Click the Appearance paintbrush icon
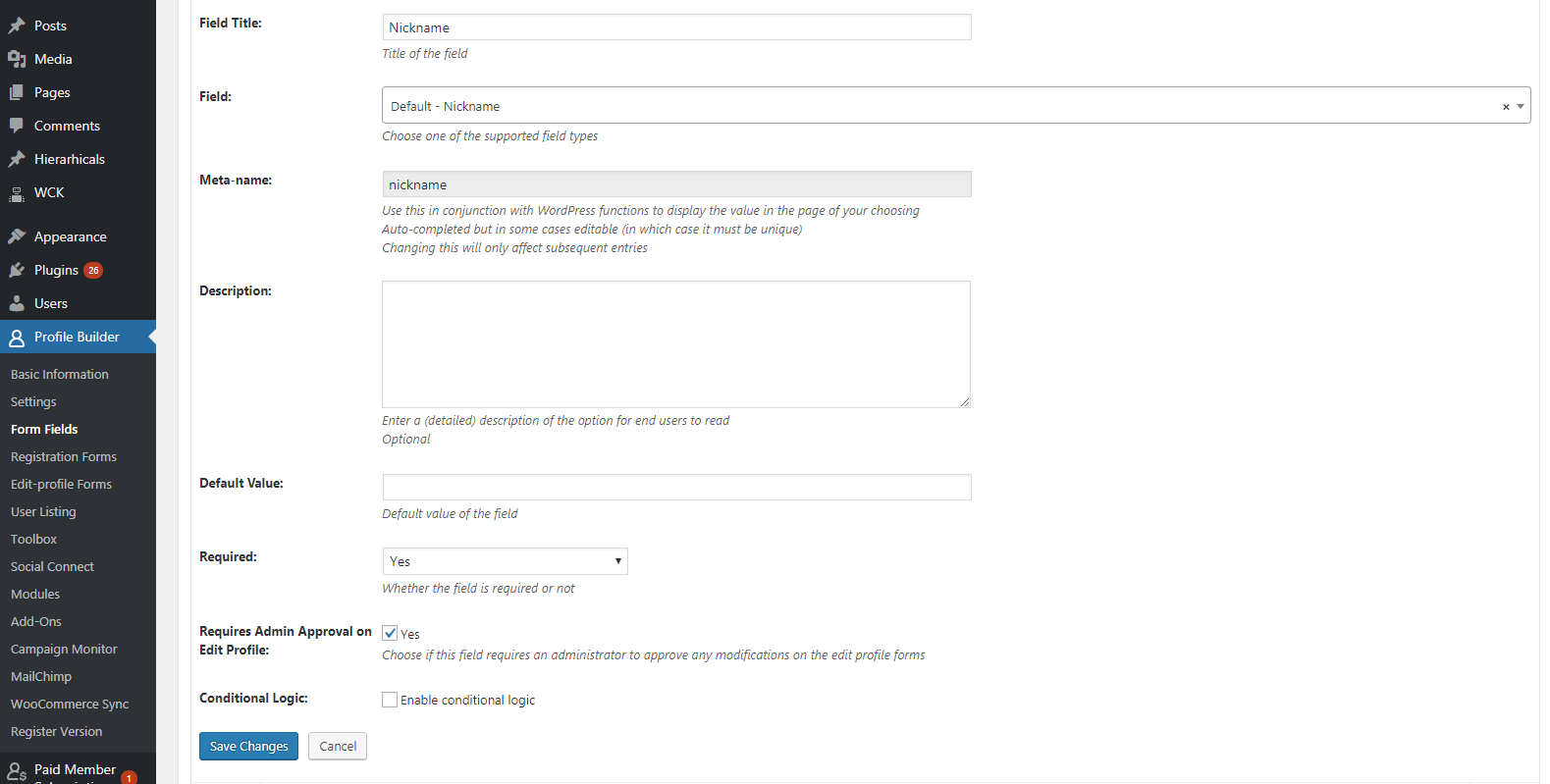 tap(17, 236)
